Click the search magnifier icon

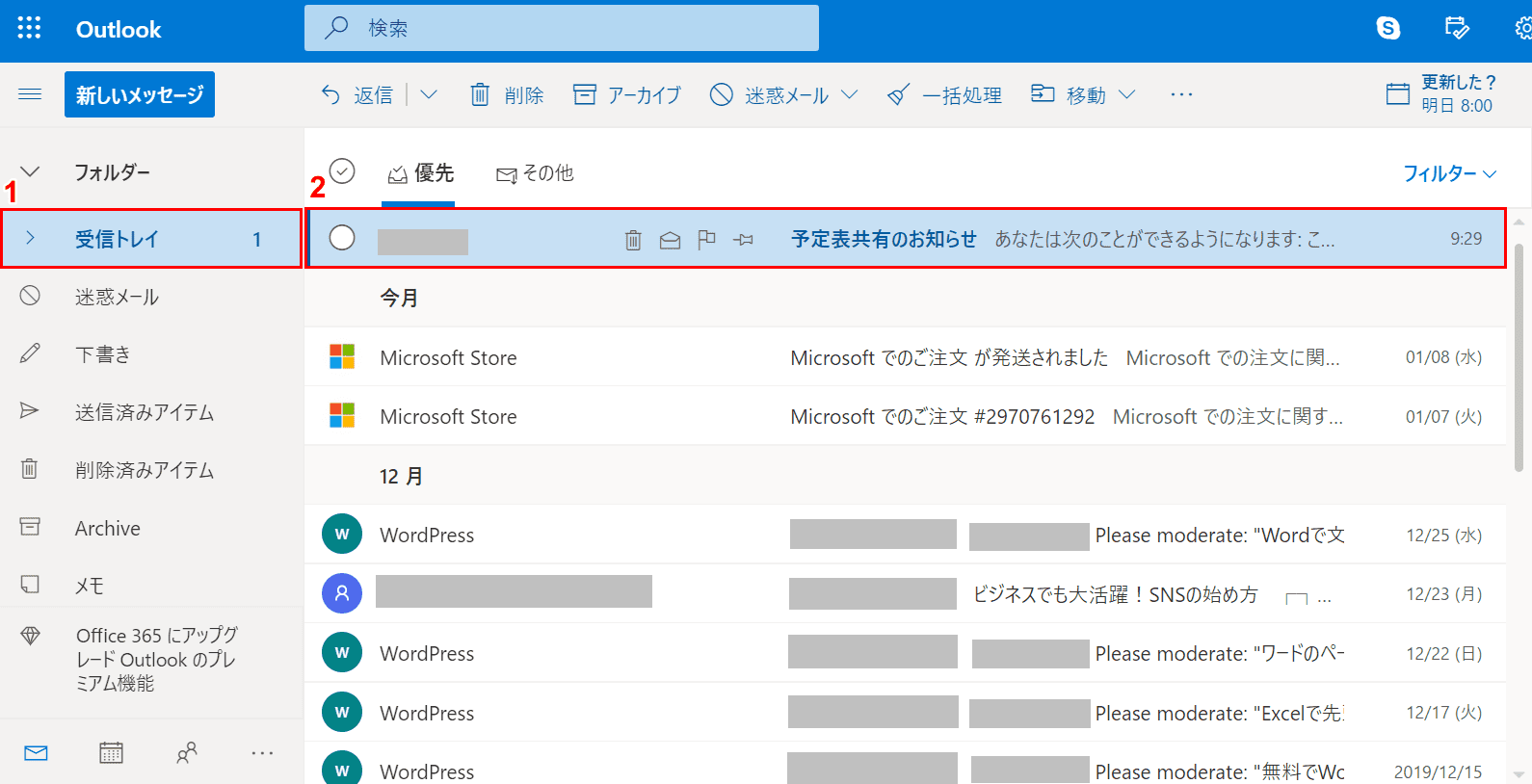336,28
